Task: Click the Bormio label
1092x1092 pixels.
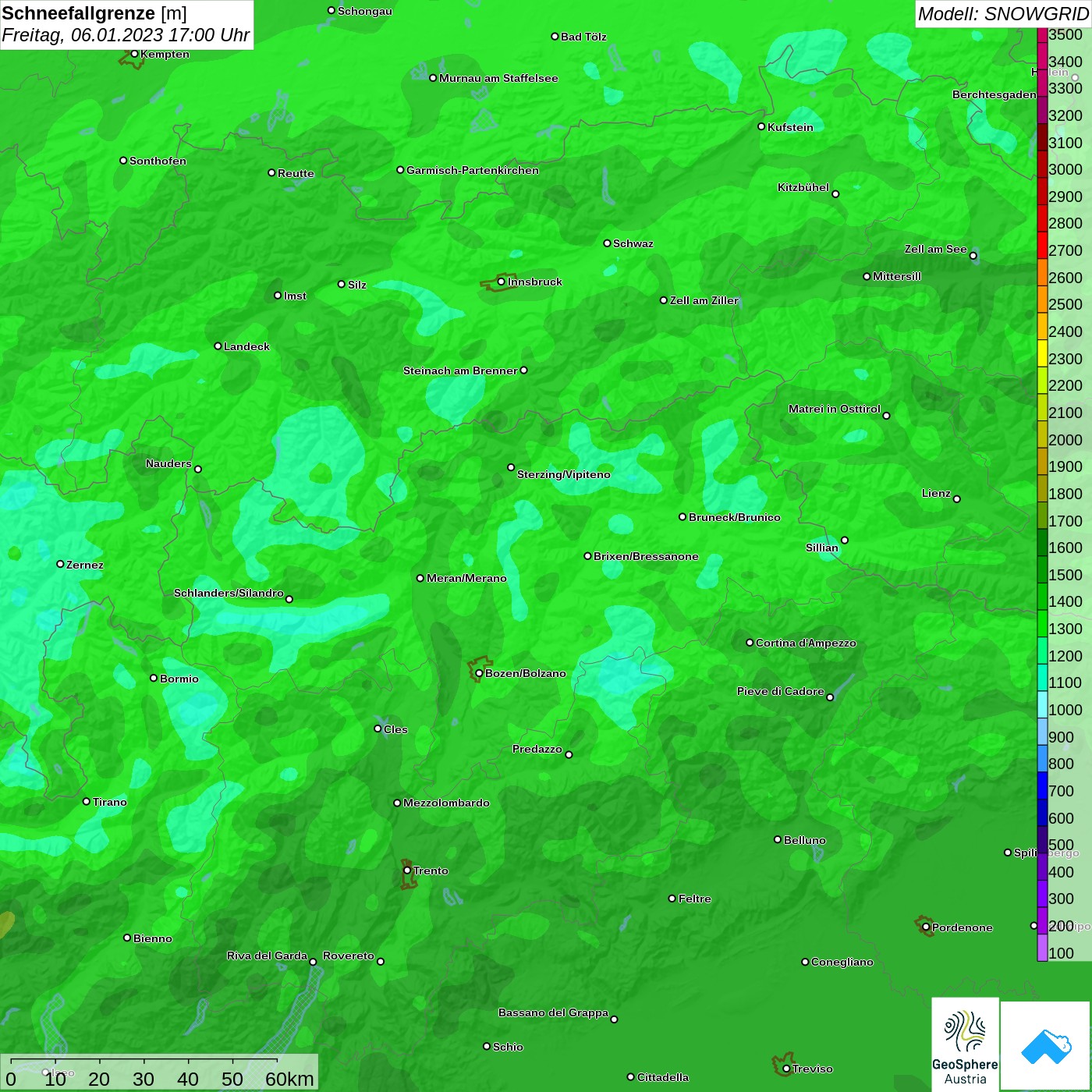Action: tap(179, 679)
